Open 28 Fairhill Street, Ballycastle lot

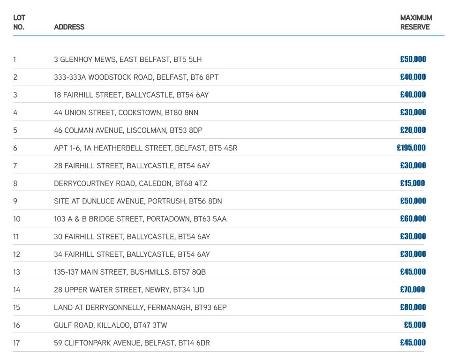point(132,165)
